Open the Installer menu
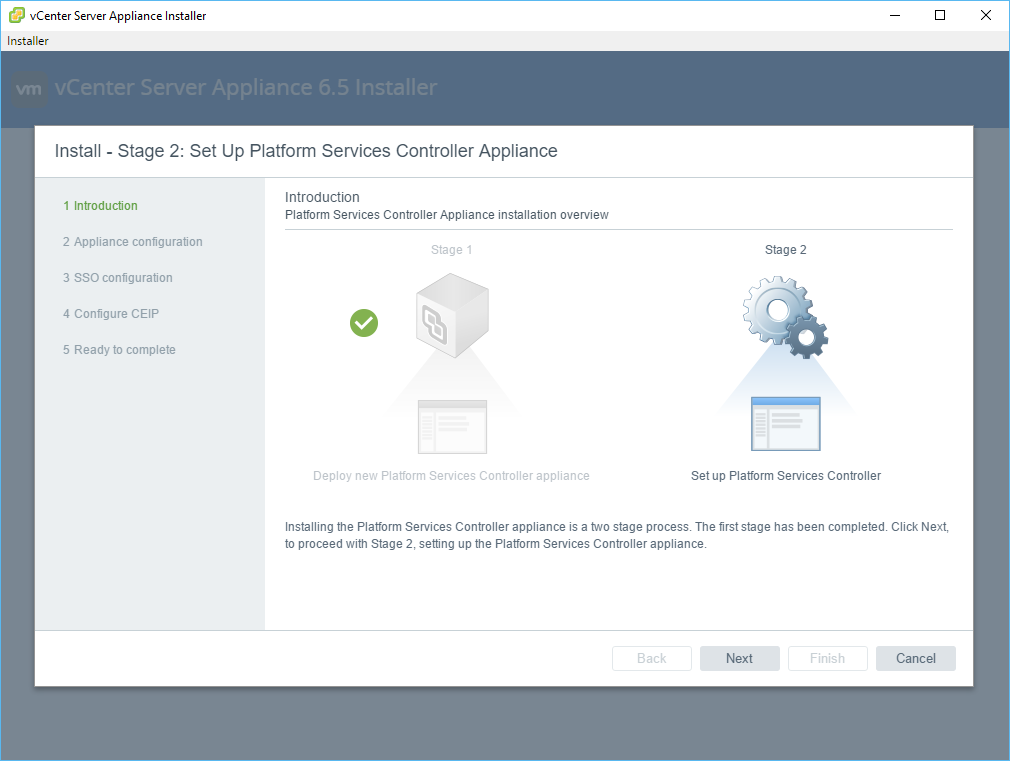 pos(28,41)
